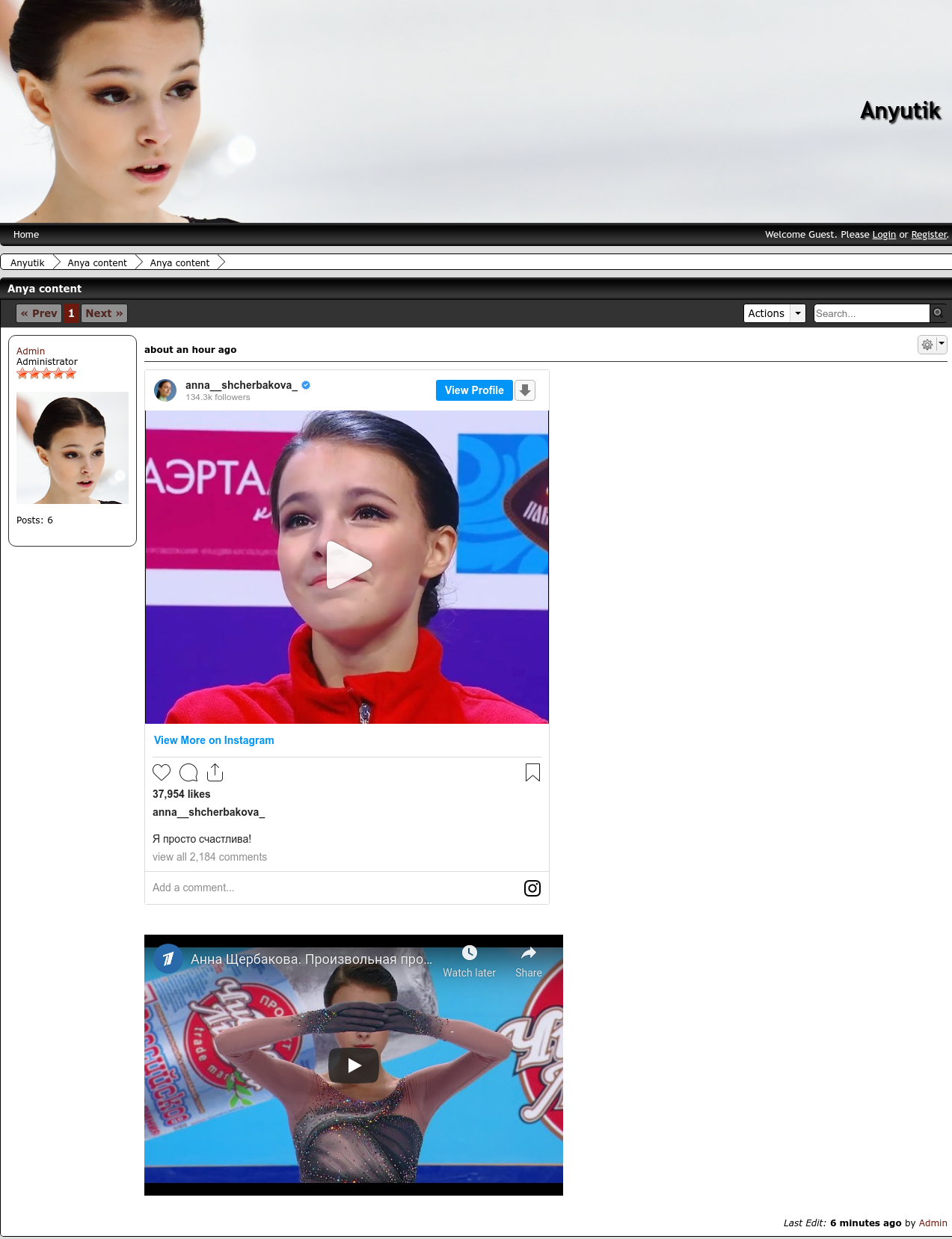This screenshot has width=952, height=1239.
Task: Play the YouTube video
Action: pyautogui.click(x=354, y=1066)
